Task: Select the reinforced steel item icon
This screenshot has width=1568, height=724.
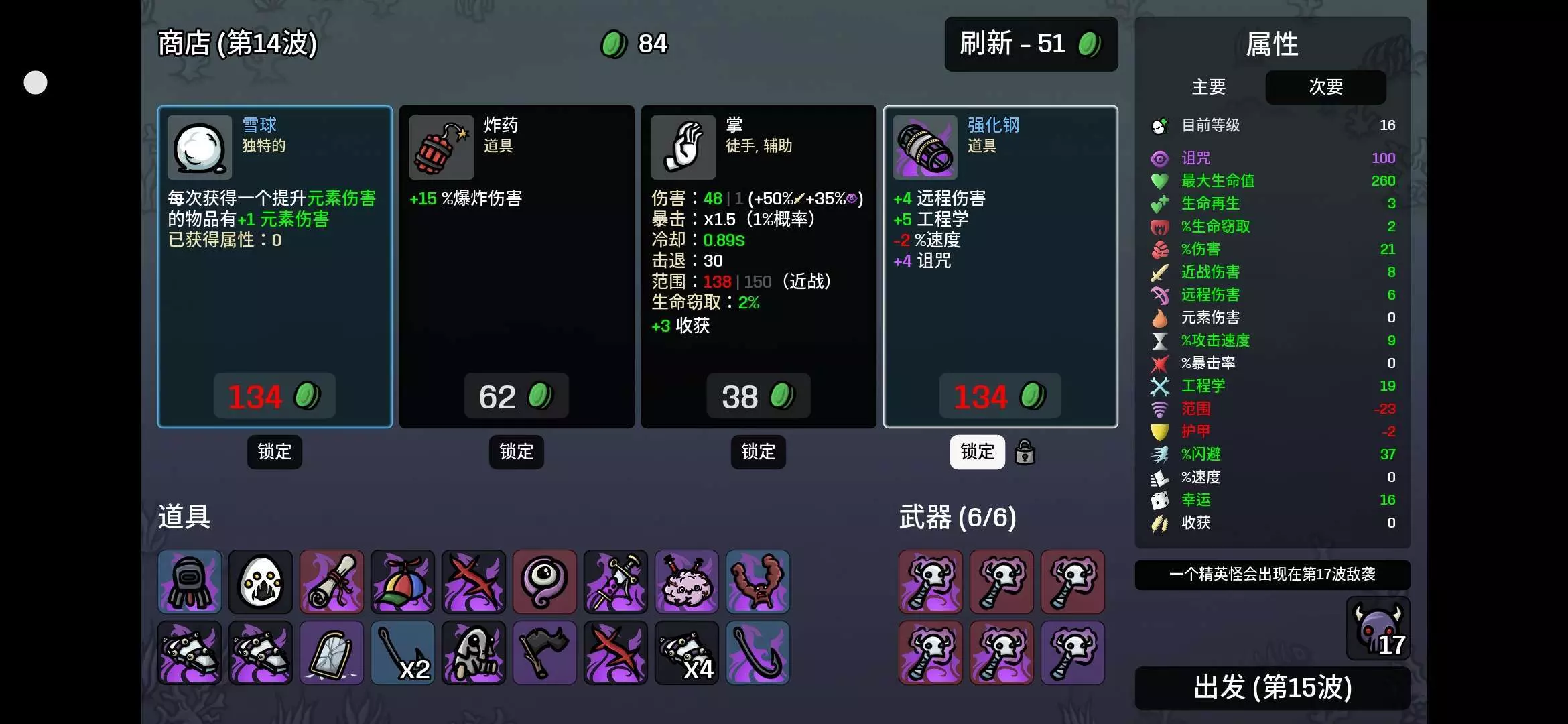Action: (x=925, y=147)
